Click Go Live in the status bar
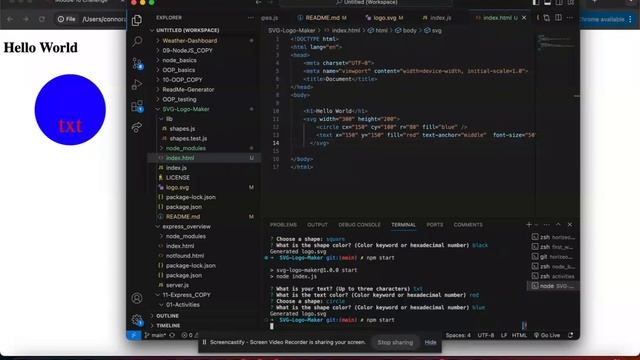The image size is (640, 360). 547,335
